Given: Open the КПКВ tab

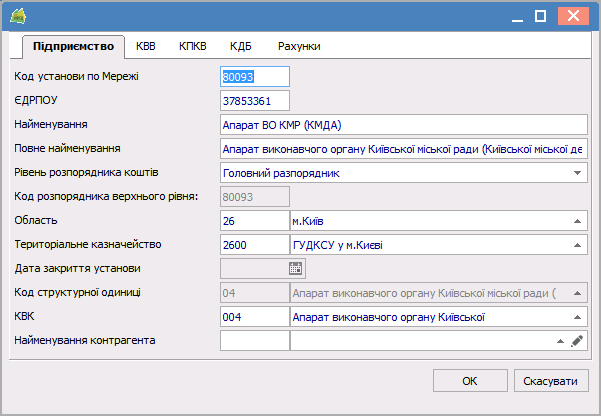Looking at the screenshot, I should (192, 46).
